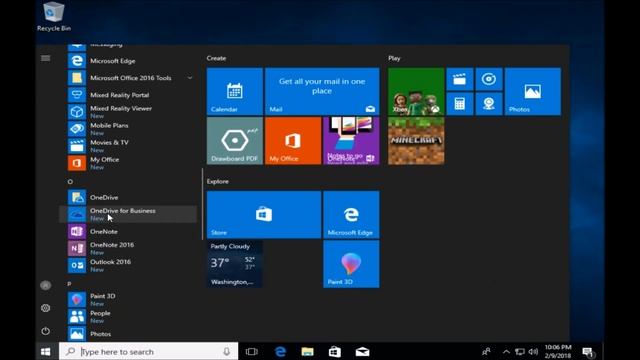Open the Photos tile
Image resolution: width=640 pixels, height=360 pixels.
(533, 91)
